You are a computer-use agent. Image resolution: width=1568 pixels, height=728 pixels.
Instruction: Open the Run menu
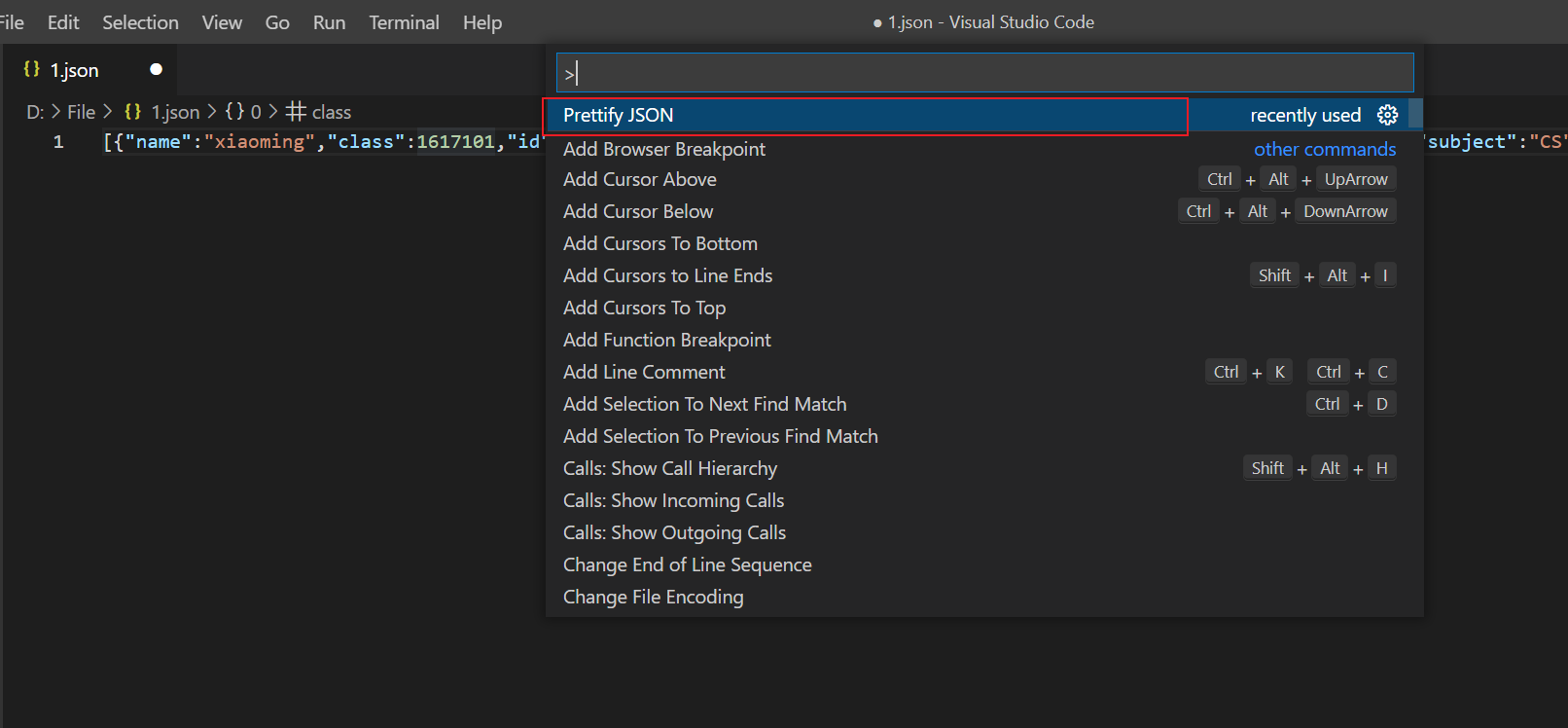[329, 22]
